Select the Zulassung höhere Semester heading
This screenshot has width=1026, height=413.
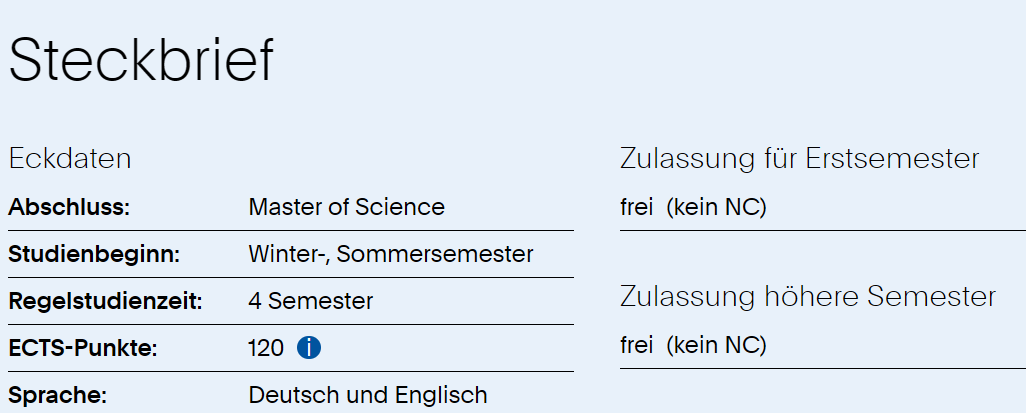coord(808,297)
